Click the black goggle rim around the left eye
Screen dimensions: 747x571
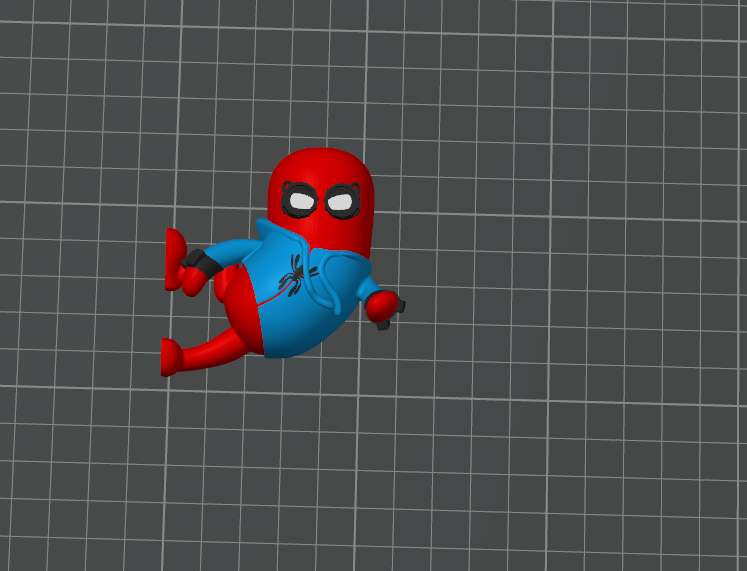(288, 191)
